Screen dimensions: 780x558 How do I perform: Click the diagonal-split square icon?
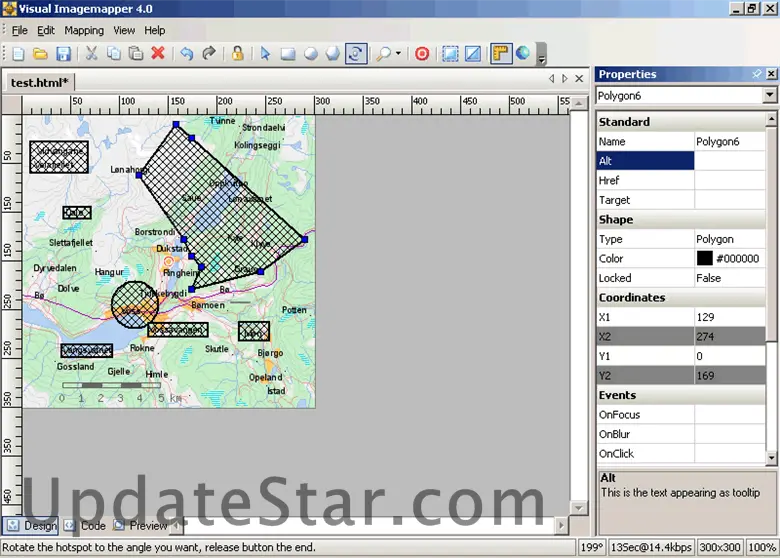tap(473, 53)
